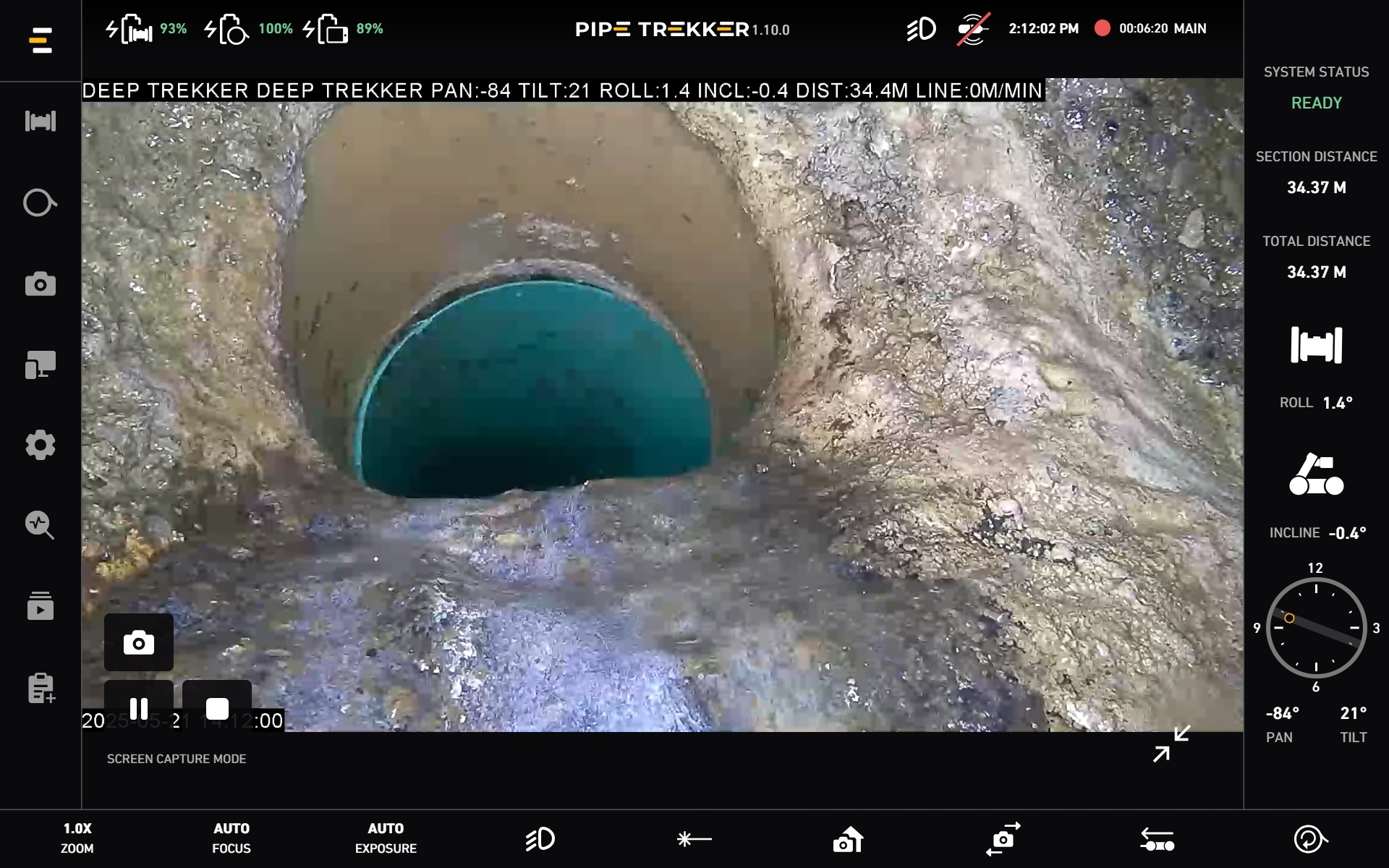1389x868 pixels.
Task: Click the camera flip icon
Action: pyautogui.click(x=1001, y=839)
